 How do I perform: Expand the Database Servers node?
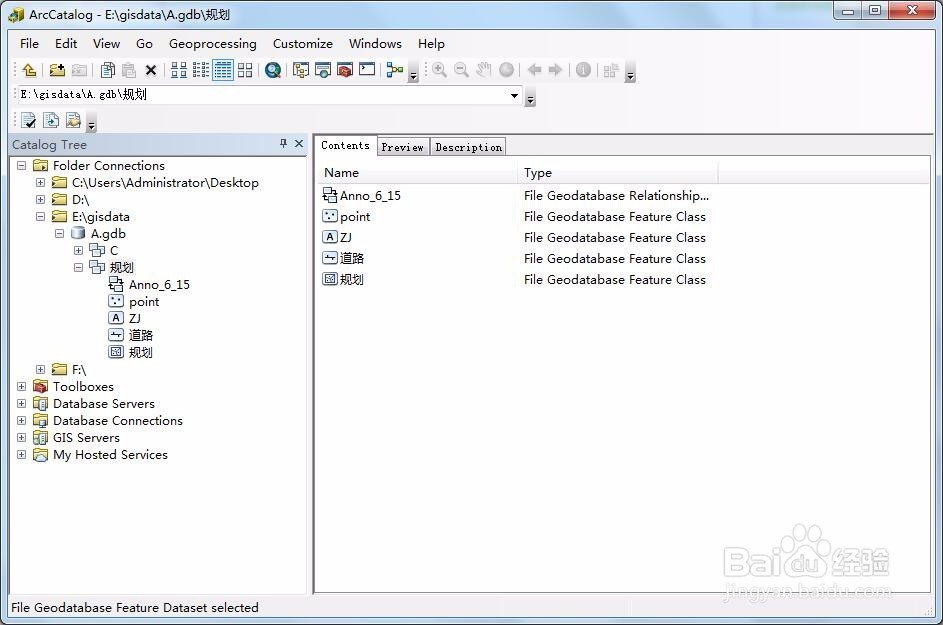tap(22, 403)
